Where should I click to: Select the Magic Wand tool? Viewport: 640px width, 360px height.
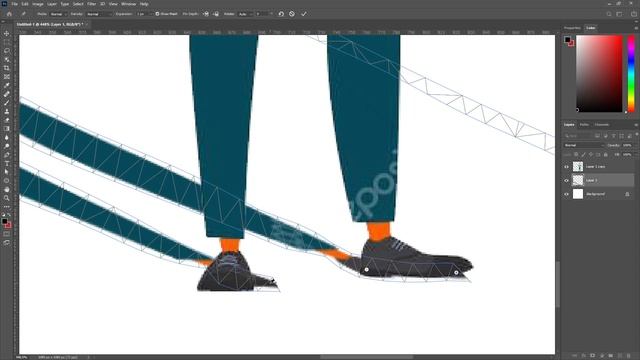pos(7,59)
